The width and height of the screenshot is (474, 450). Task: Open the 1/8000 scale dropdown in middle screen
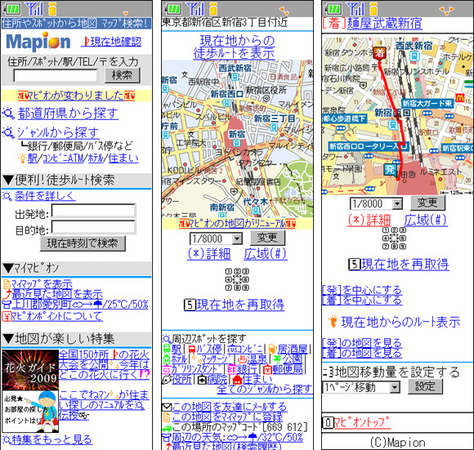pyautogui.click(x=216, y=239)
